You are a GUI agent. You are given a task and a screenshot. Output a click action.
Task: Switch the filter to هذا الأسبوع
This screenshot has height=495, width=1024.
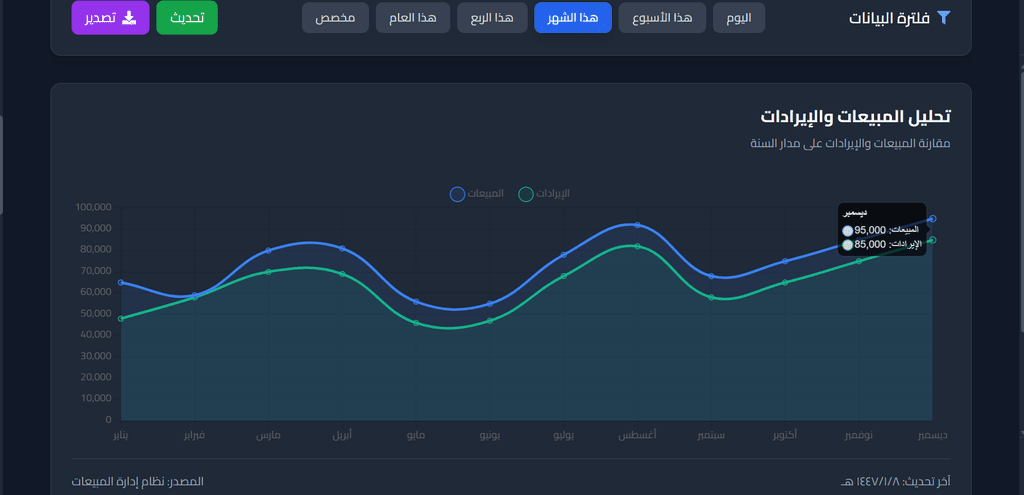point(662,18)
